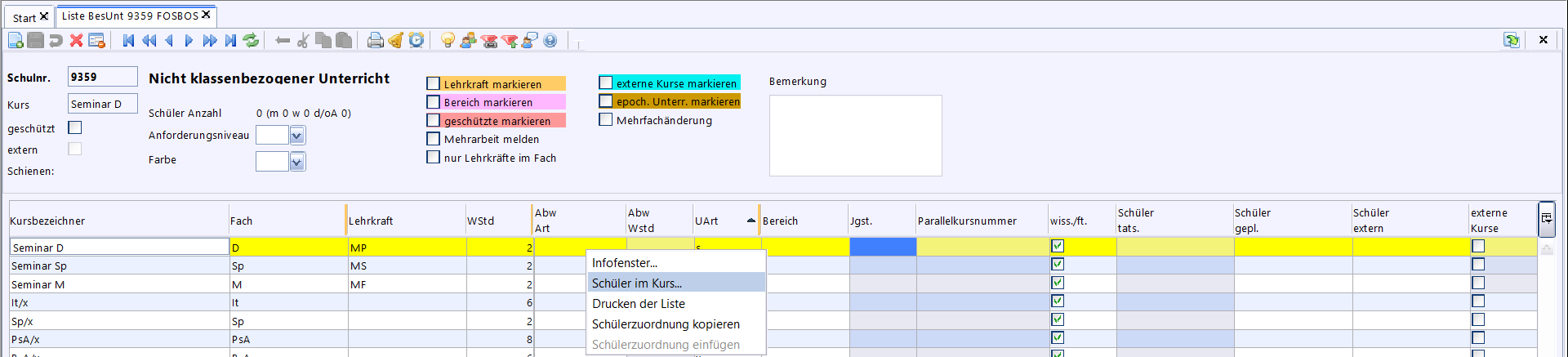
Task: Enable Bereich markieren checkbox
Action: 434,102
